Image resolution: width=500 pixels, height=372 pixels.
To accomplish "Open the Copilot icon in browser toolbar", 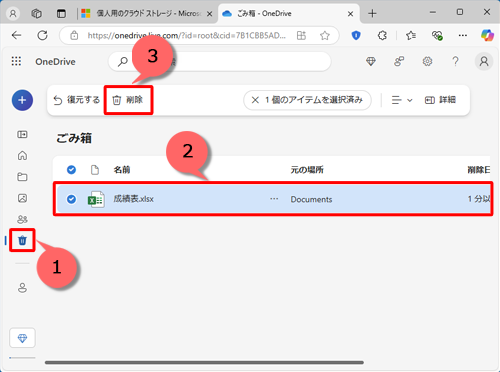I will click(x=487, y=35).
